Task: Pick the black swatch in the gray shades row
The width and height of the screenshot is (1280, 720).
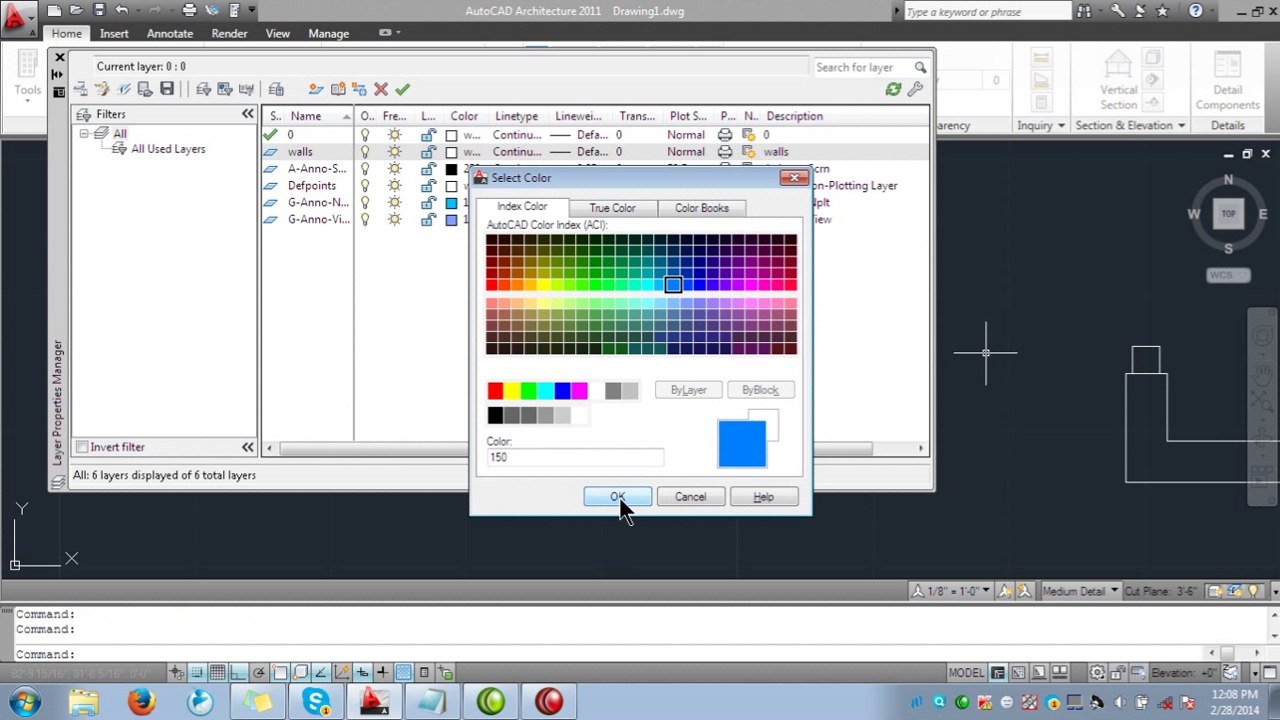Action: tap(495, 415)
